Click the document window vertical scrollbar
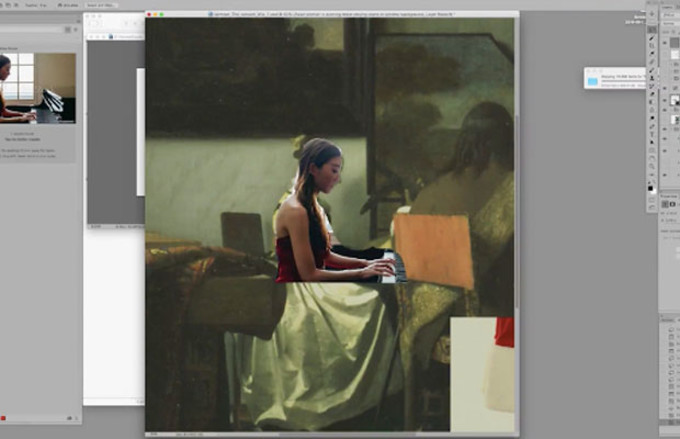The width and height of the screenshot is (680, 439). (517, 210)
